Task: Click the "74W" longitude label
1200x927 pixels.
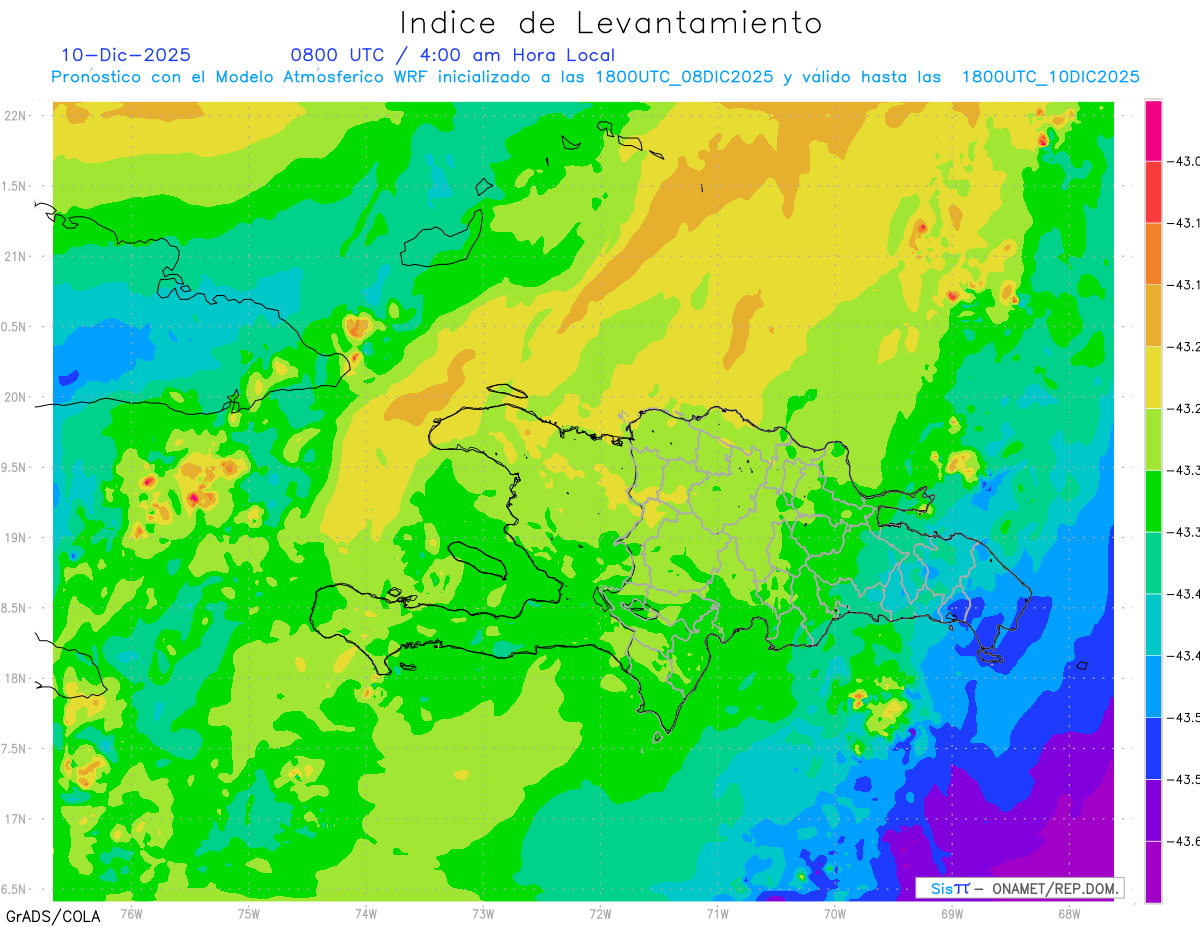Action: [x=366, y=912]
